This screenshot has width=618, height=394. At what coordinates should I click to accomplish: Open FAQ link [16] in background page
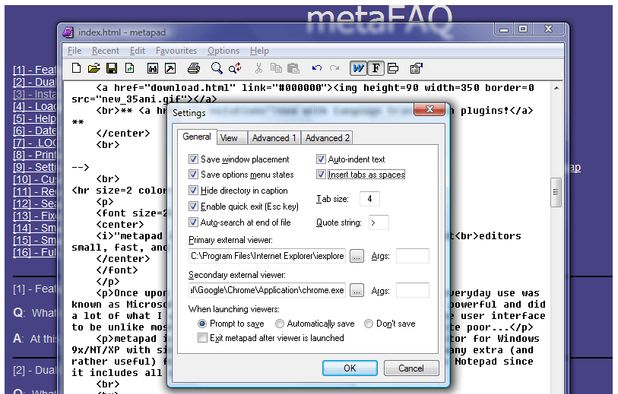pos(34,252)
